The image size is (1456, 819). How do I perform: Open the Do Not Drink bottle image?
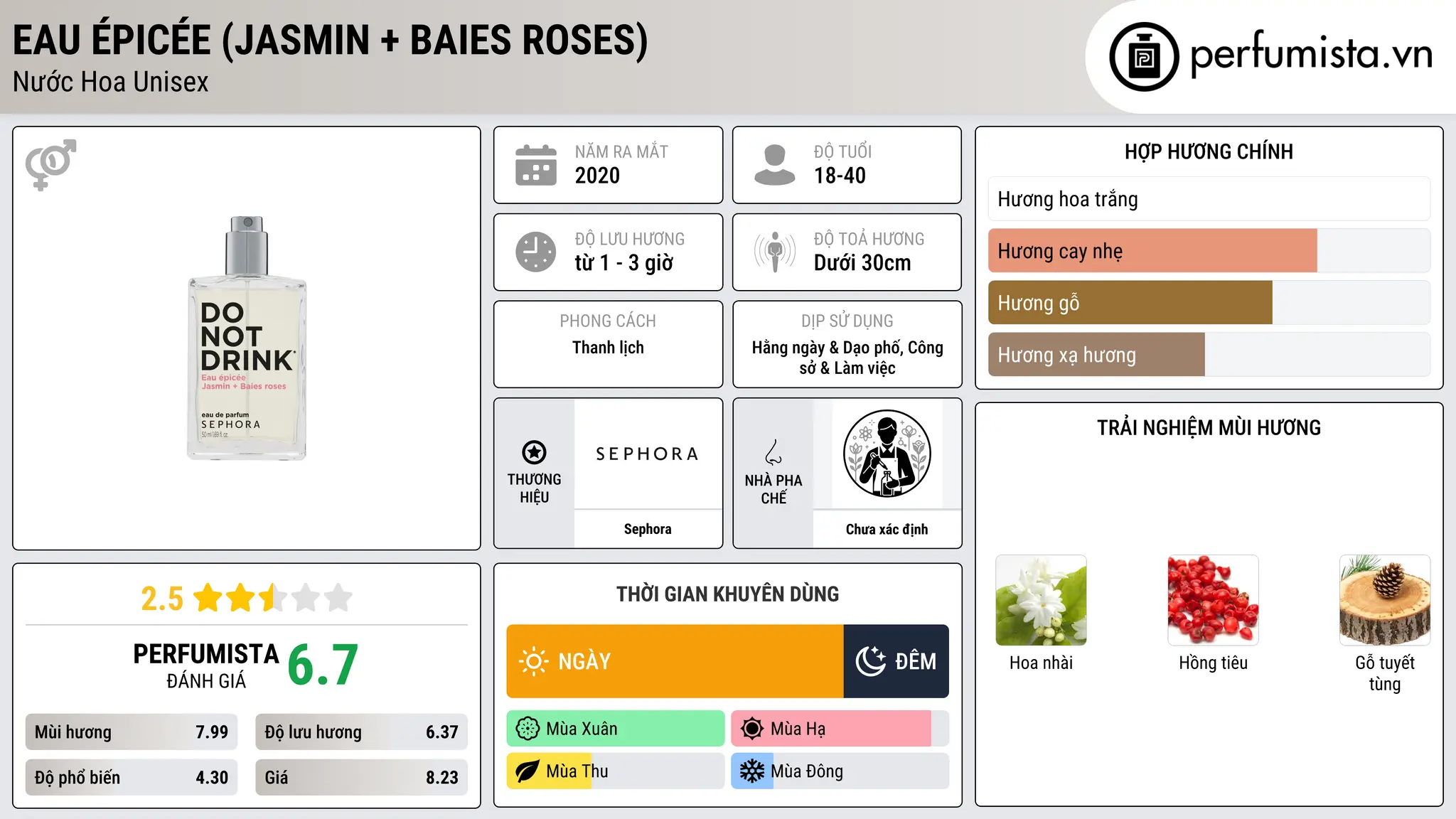pyautogui.click(x=247, y=338)
